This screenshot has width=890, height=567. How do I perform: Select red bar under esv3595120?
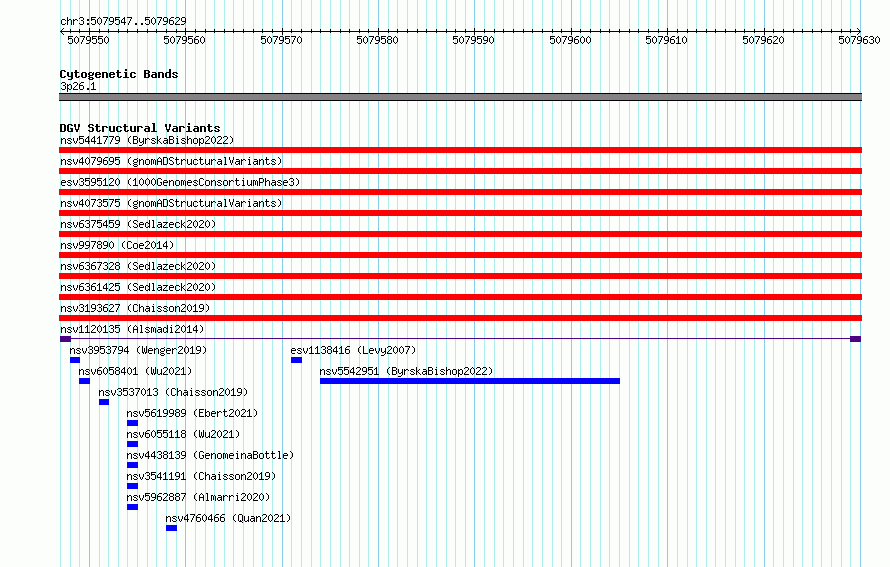[460, 192]
